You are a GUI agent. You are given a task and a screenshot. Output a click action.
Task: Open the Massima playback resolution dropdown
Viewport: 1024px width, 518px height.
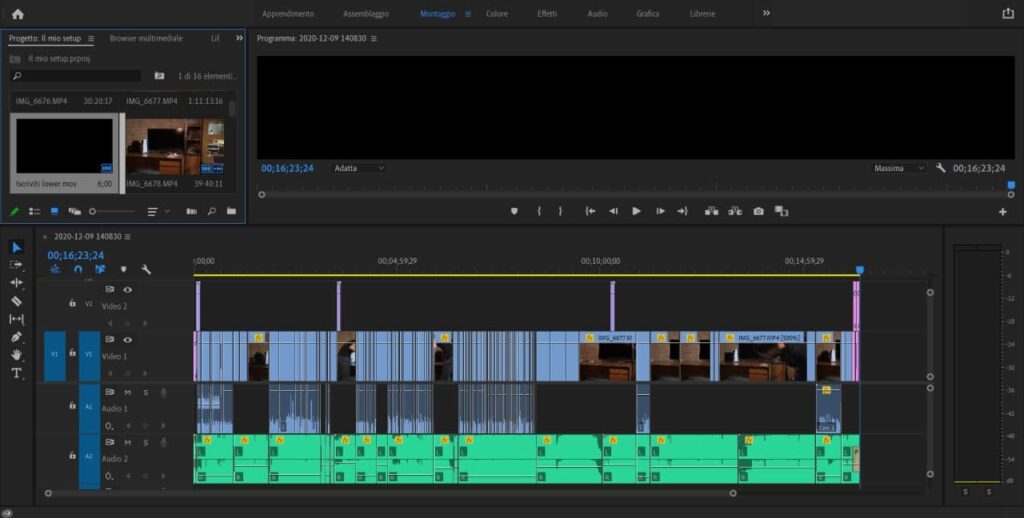899,168
